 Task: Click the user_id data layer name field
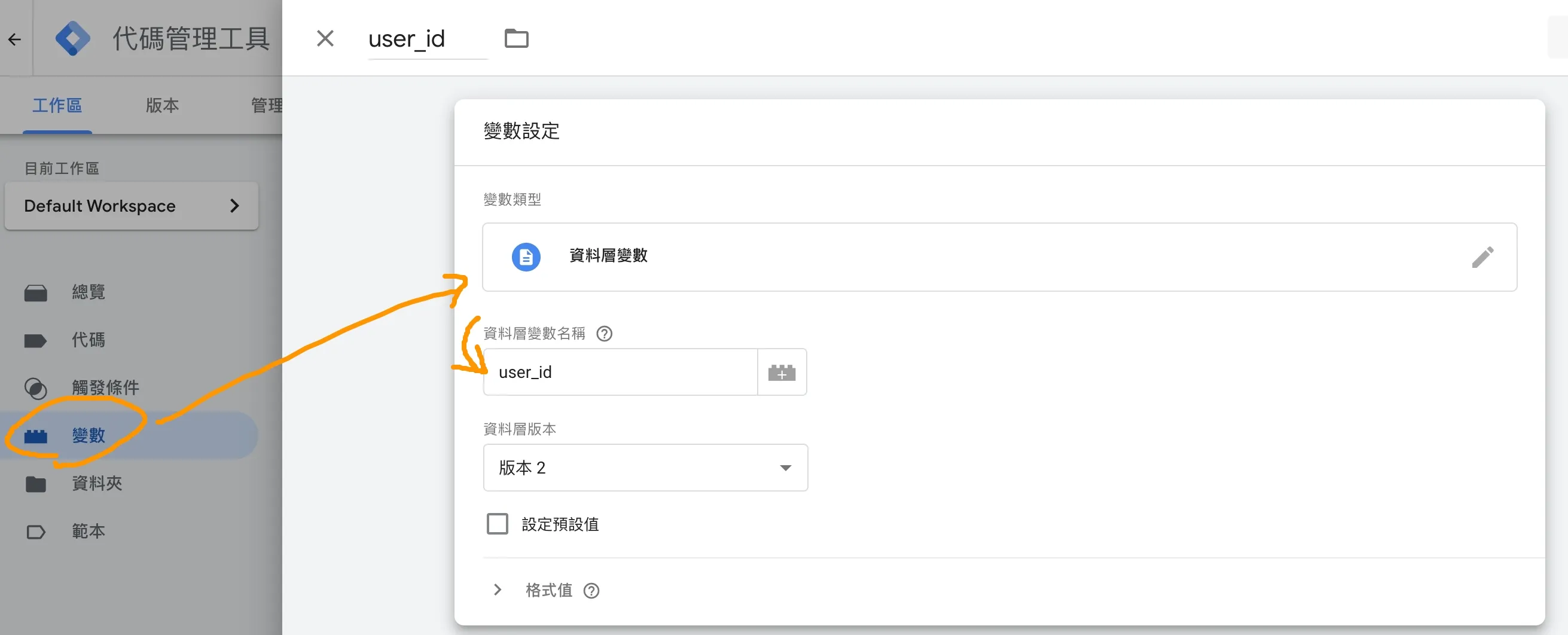(620, 372)
